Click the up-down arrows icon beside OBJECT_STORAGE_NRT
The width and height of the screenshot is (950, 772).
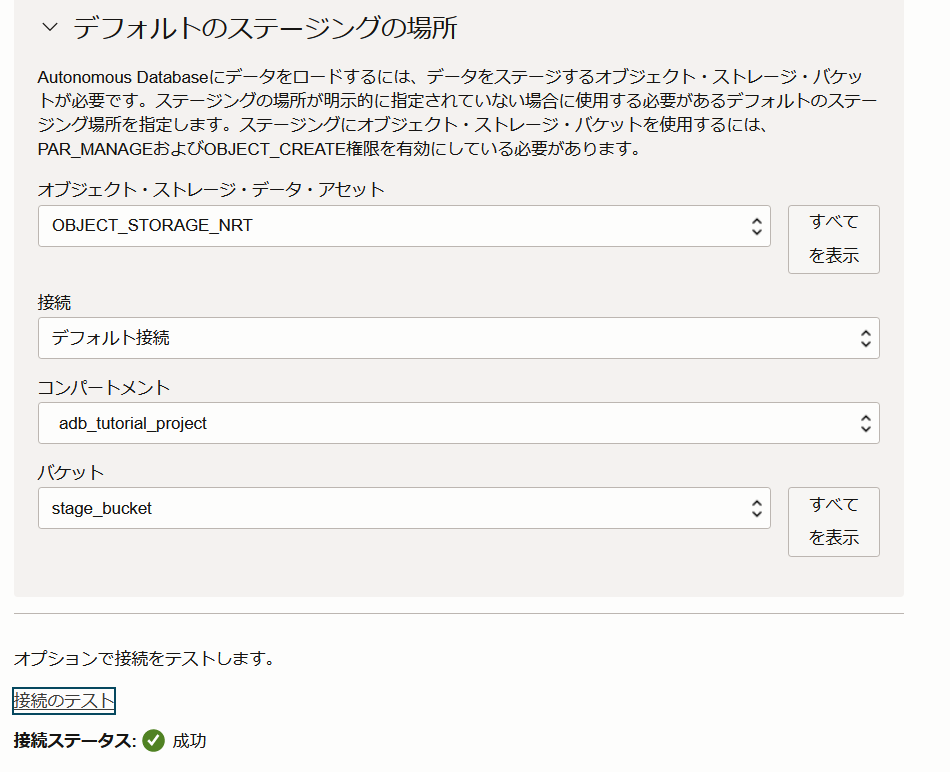pos(756,226)
